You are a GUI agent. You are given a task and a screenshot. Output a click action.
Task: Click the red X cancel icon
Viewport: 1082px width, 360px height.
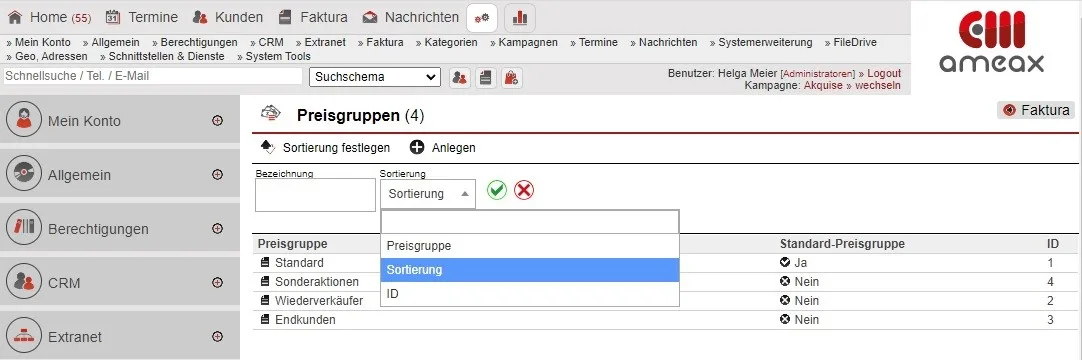(x=524, y=190)
